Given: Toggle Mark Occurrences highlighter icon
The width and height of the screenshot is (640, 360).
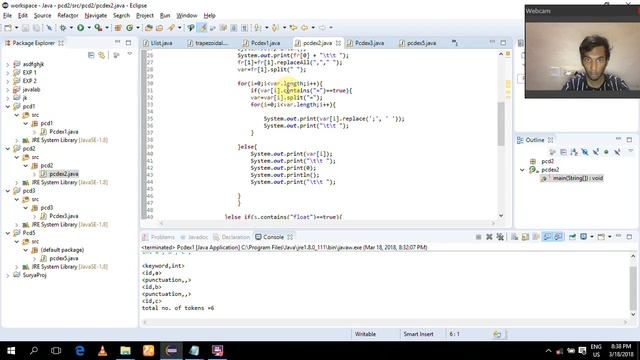Looking at the screenshot, I should click(202, 28).
